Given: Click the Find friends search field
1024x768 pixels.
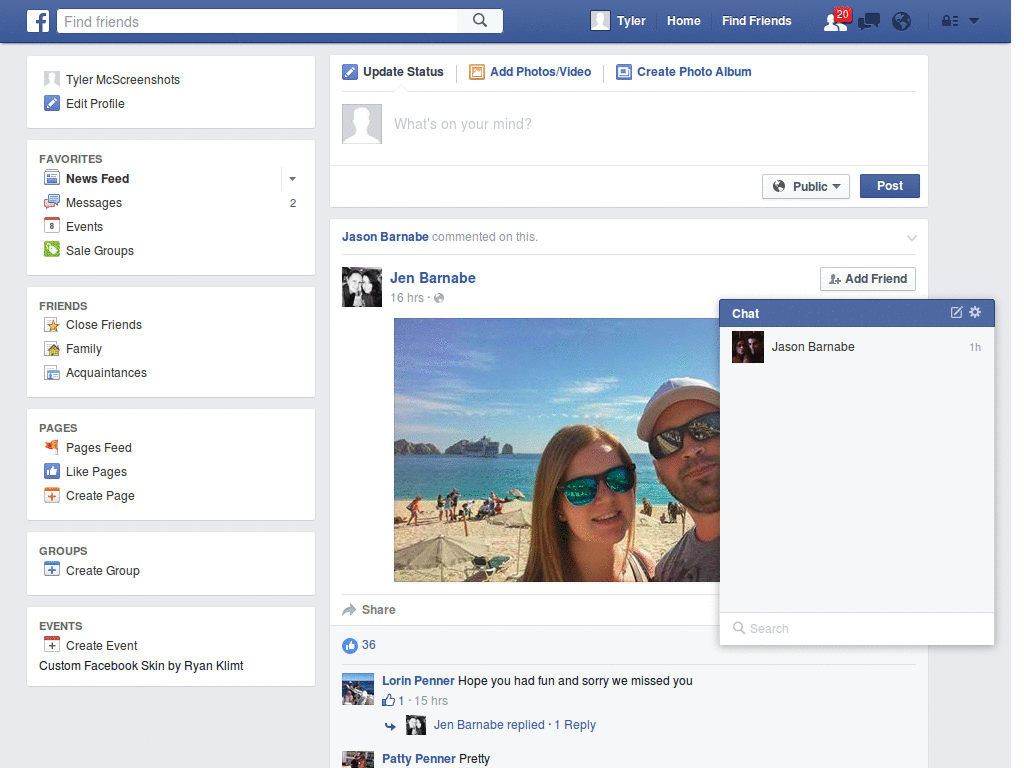Looking at the screenshot, I should 258,21.
